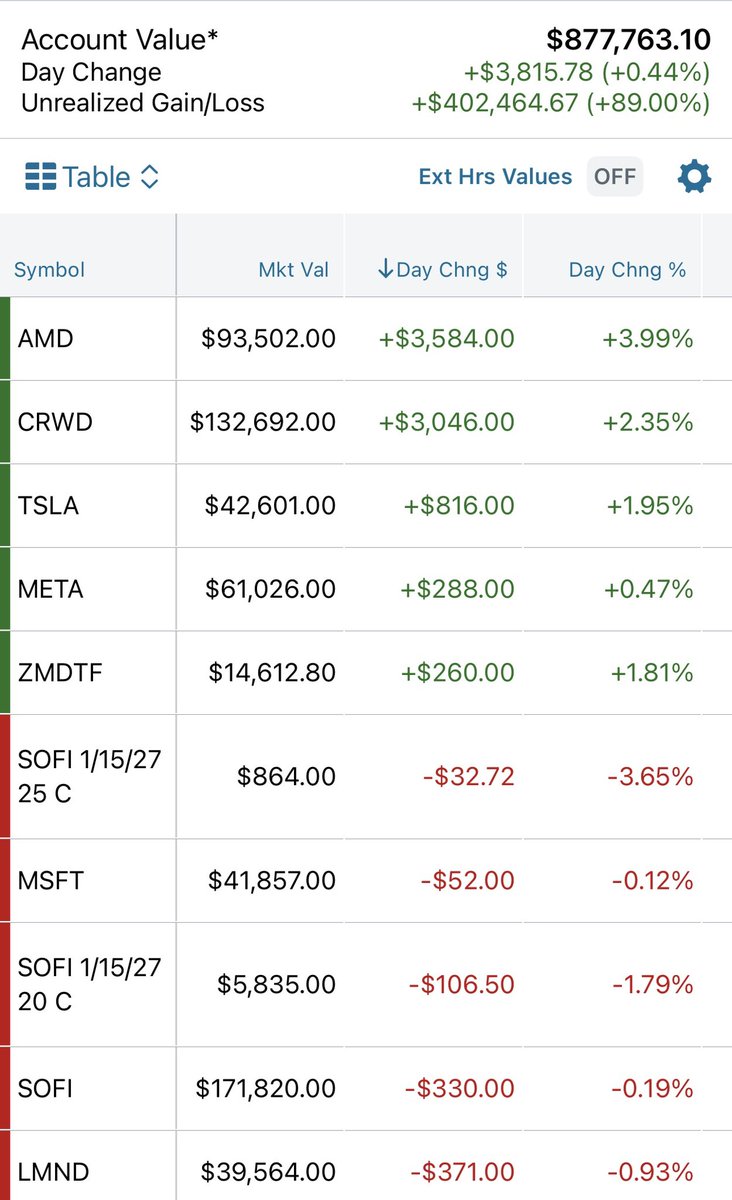Select the CRWD symbol

coord(55,422)
